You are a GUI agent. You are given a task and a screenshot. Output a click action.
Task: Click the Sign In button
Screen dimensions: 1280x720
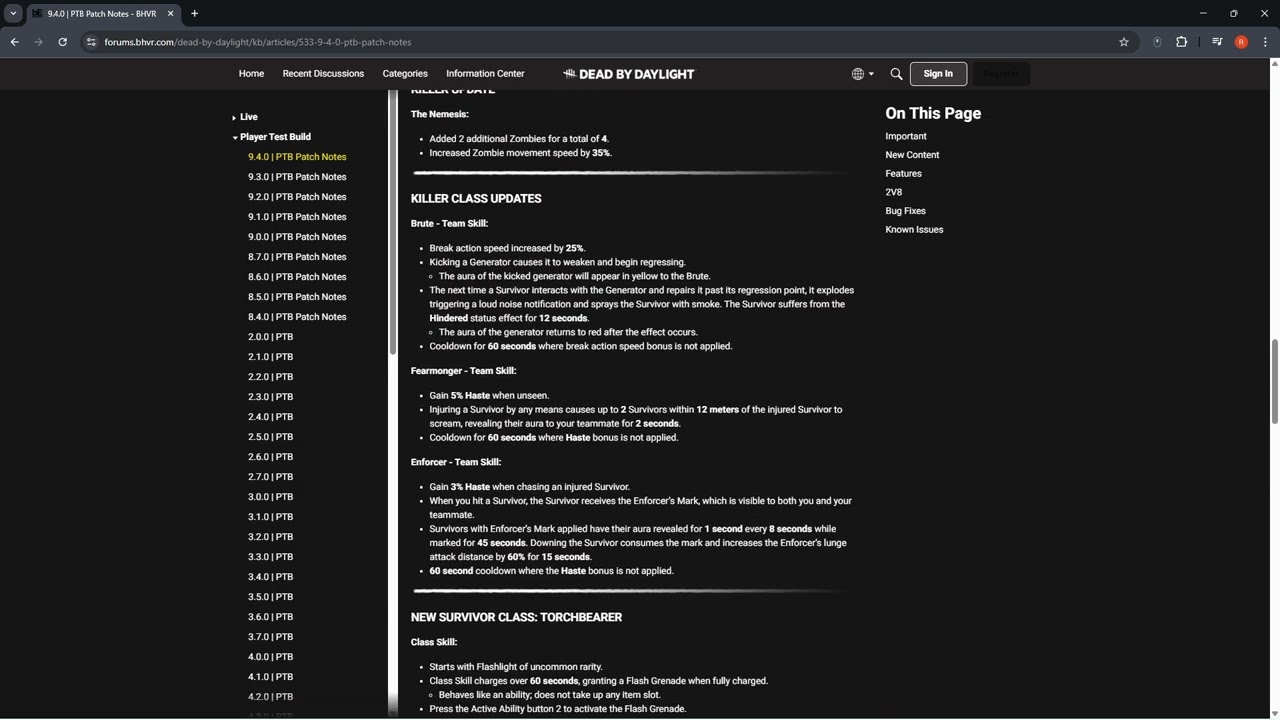point(938,74)
